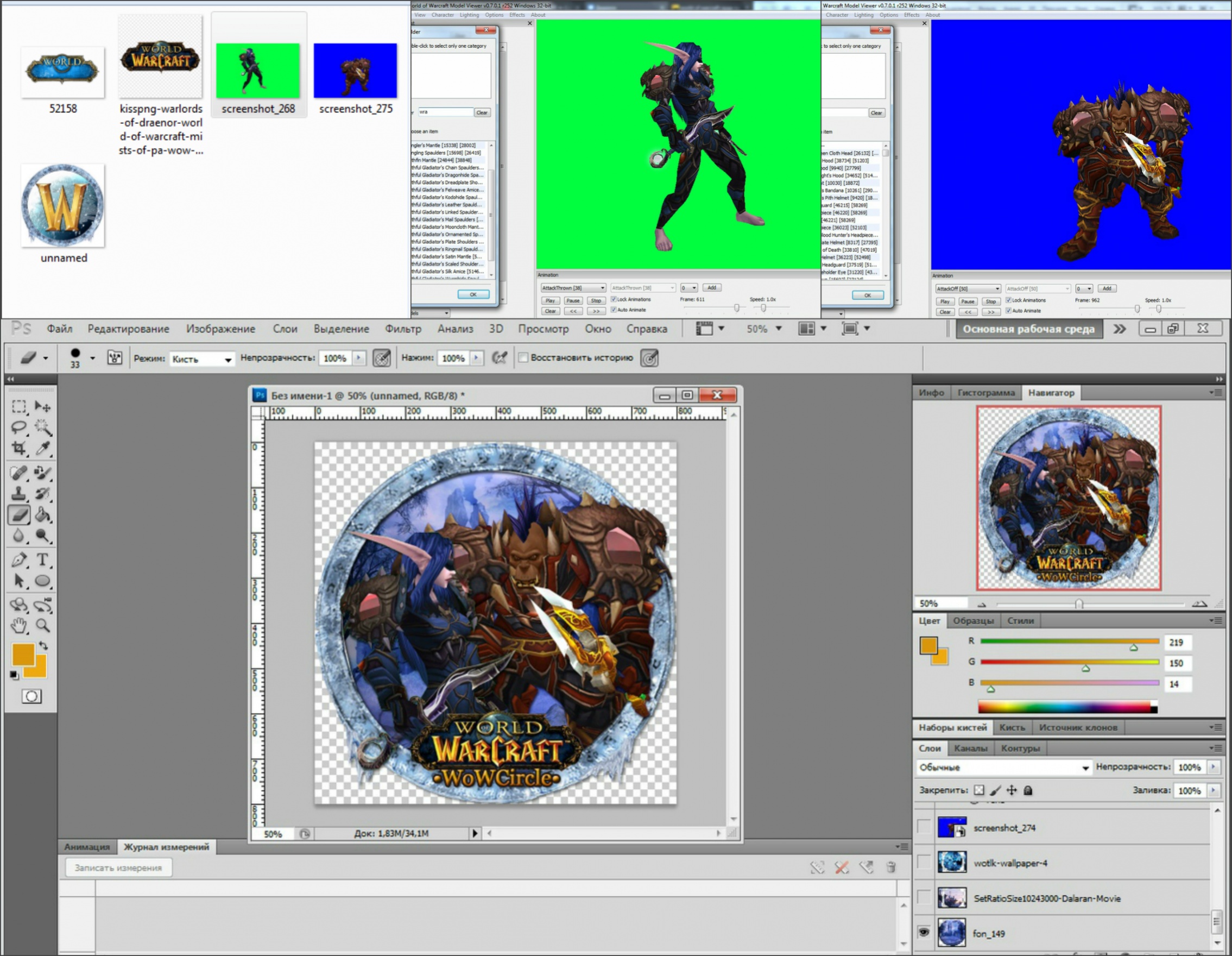Select the Hand tool
This screenshot has height=956, width=1232.
coord(18,625)
